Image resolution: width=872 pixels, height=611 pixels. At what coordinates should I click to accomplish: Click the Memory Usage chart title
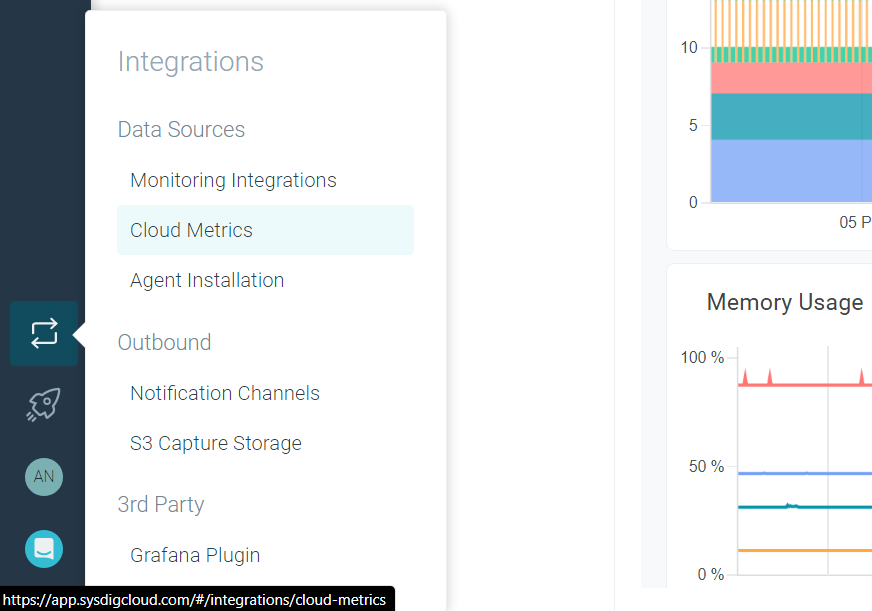point(785,302)
